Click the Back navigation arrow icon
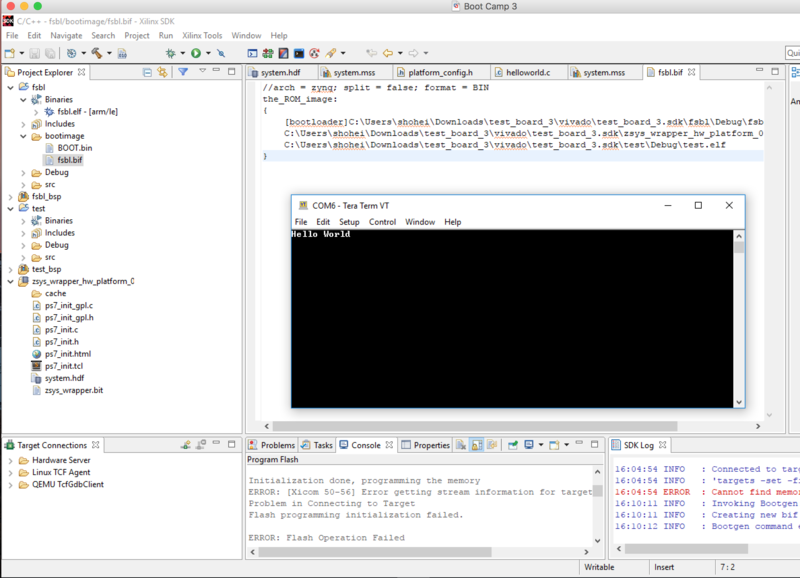 (388, 53)
